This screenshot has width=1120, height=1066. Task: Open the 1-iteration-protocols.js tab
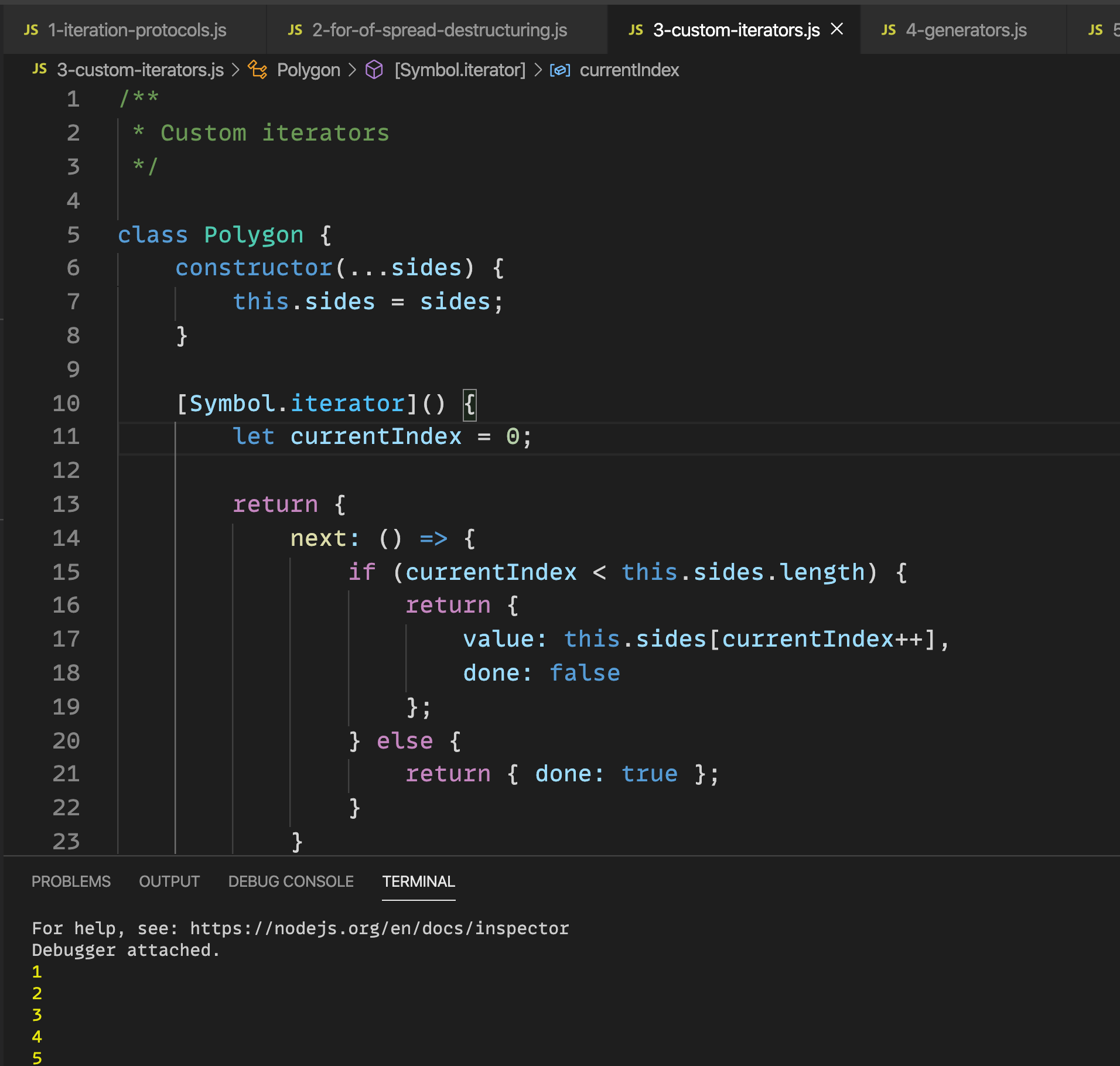coord(136,30)
